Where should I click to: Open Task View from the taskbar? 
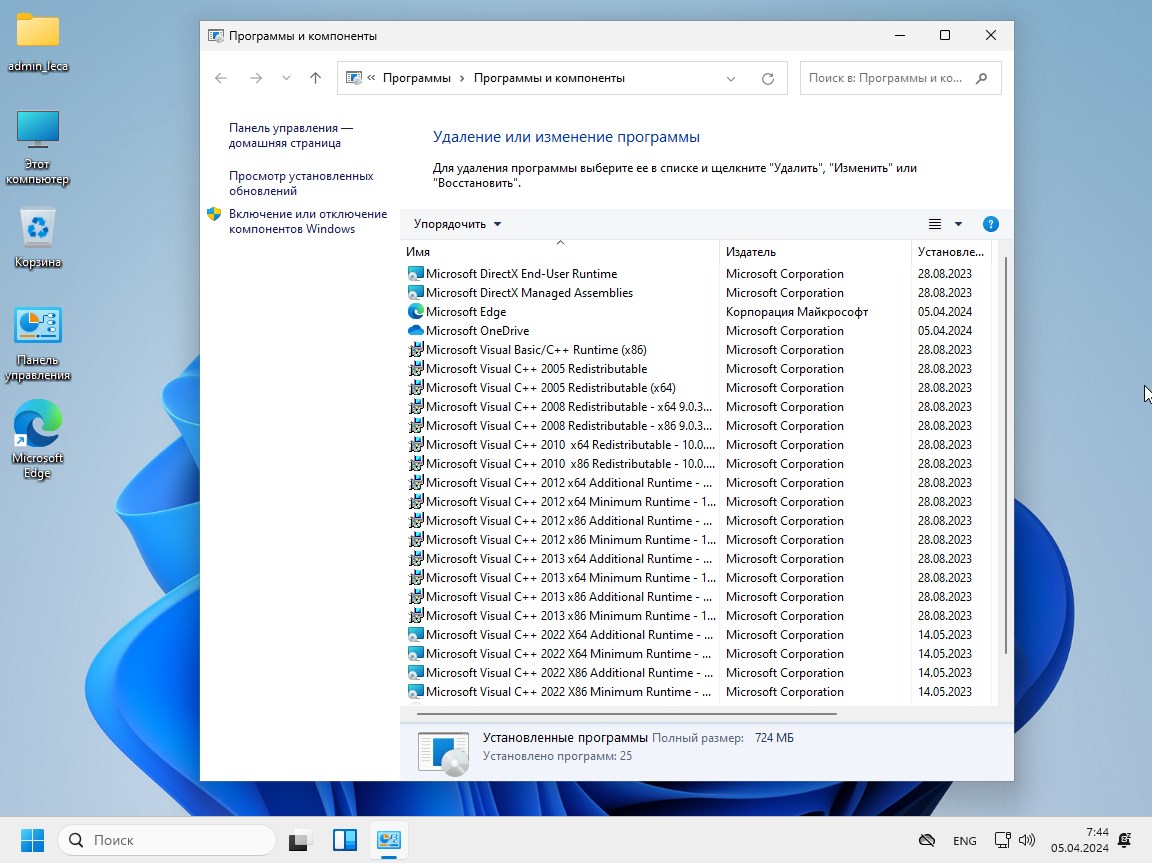[x=299, y=840]
